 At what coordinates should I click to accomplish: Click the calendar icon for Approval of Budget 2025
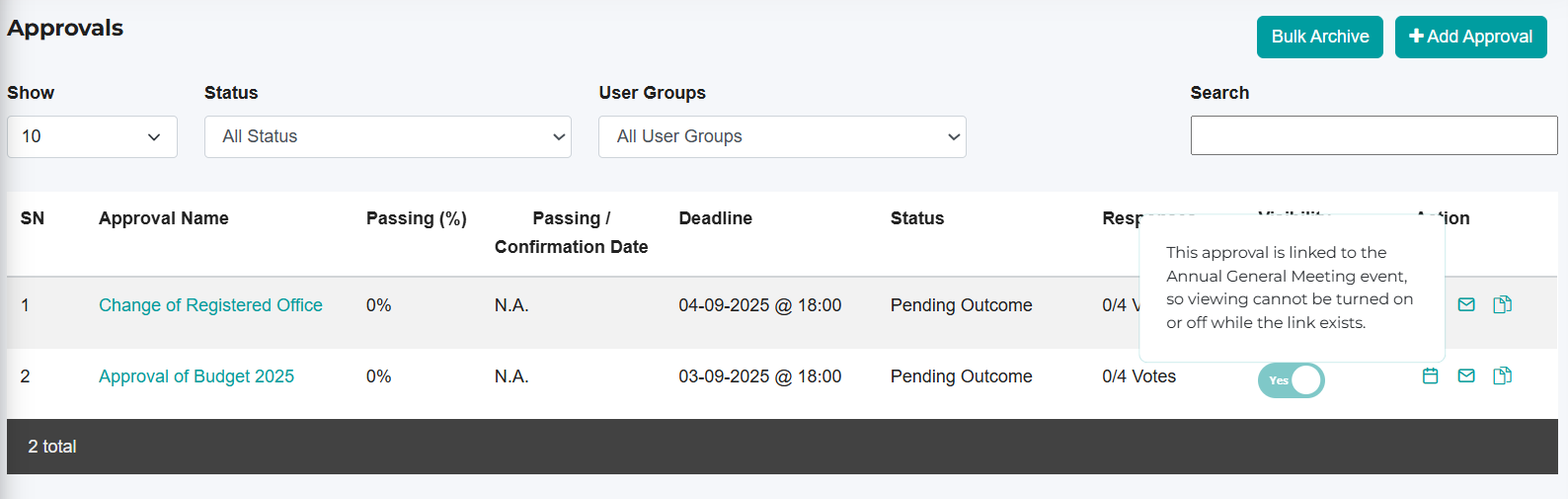(x=1430, y=375)
